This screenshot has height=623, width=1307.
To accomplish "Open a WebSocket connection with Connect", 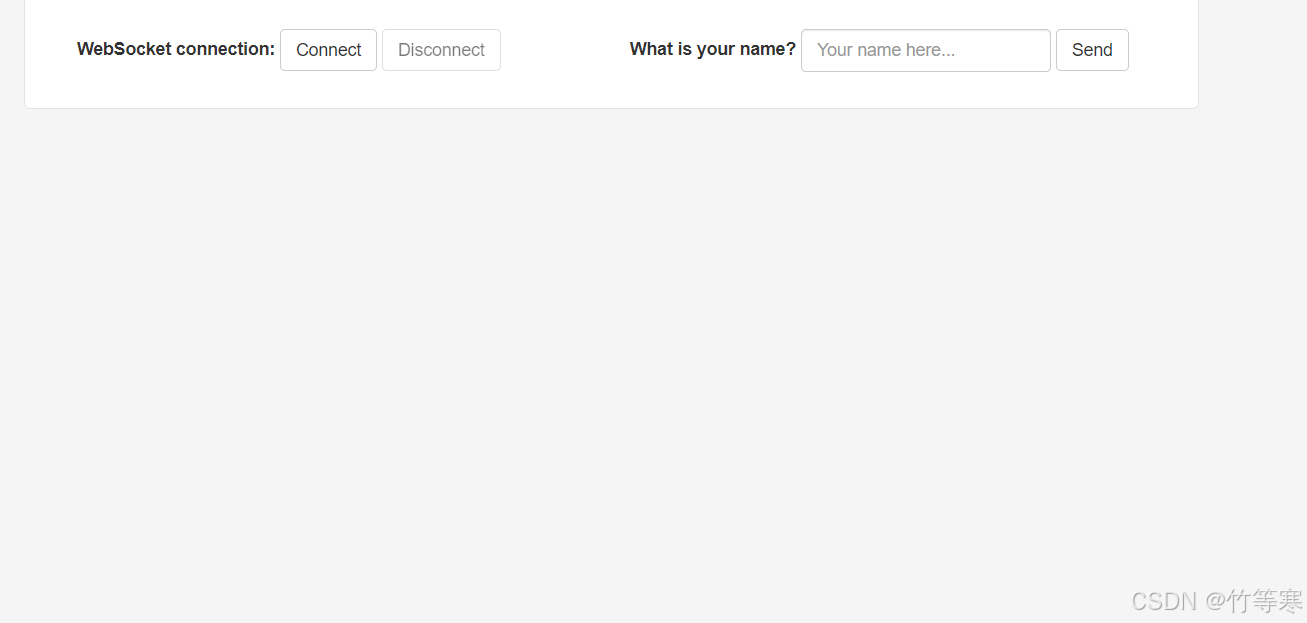I will coord(328,50).
